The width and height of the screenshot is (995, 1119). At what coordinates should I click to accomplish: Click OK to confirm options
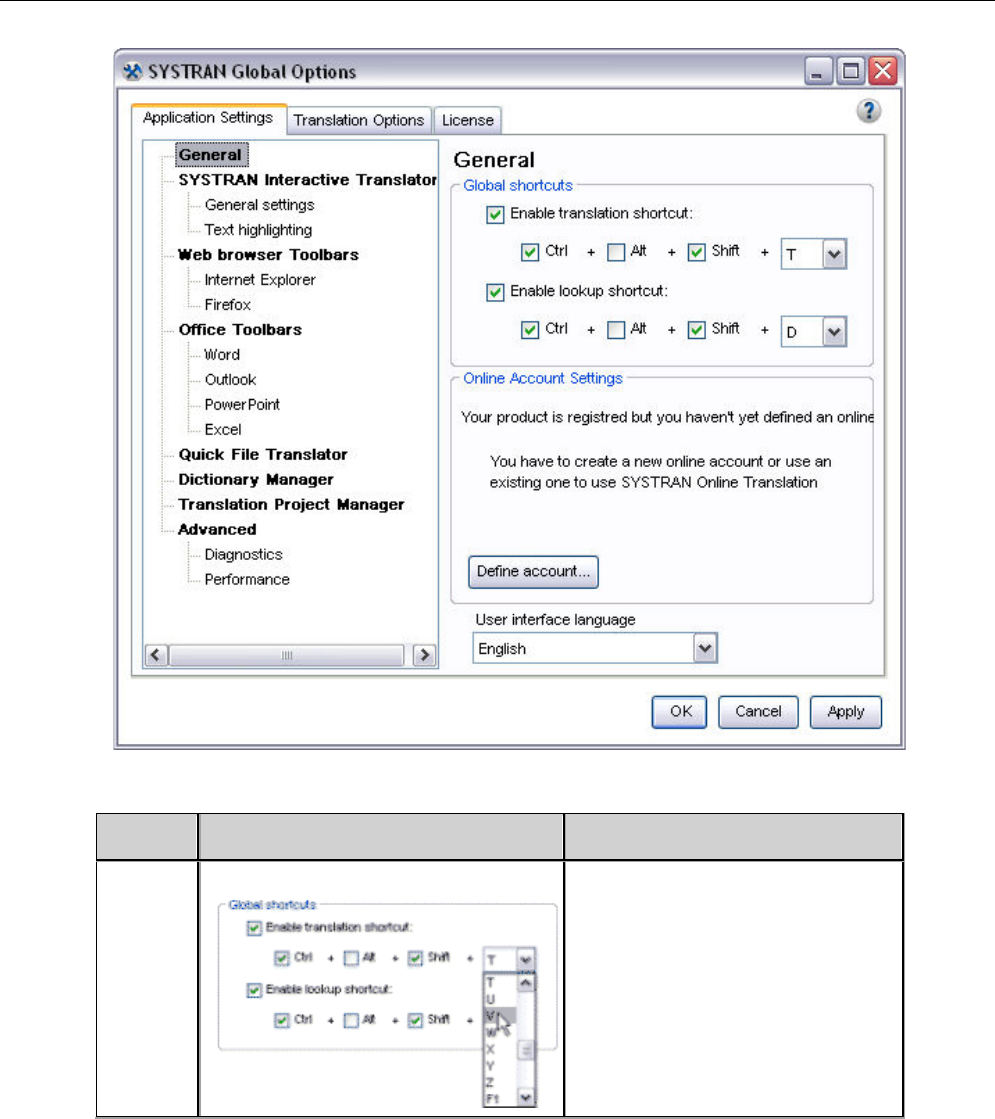[x=680, y=712]
